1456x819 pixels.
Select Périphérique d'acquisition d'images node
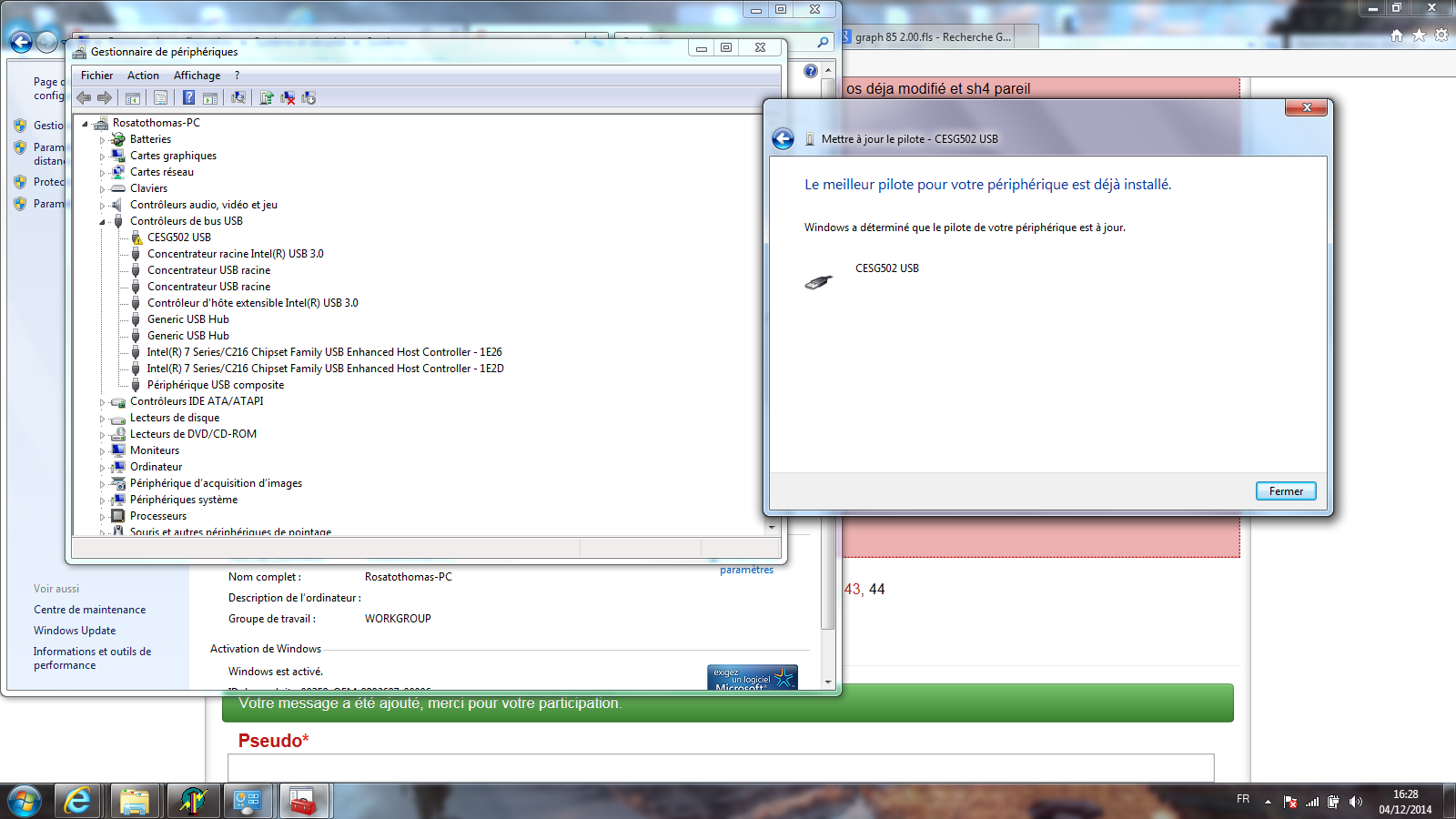[216, 483]
